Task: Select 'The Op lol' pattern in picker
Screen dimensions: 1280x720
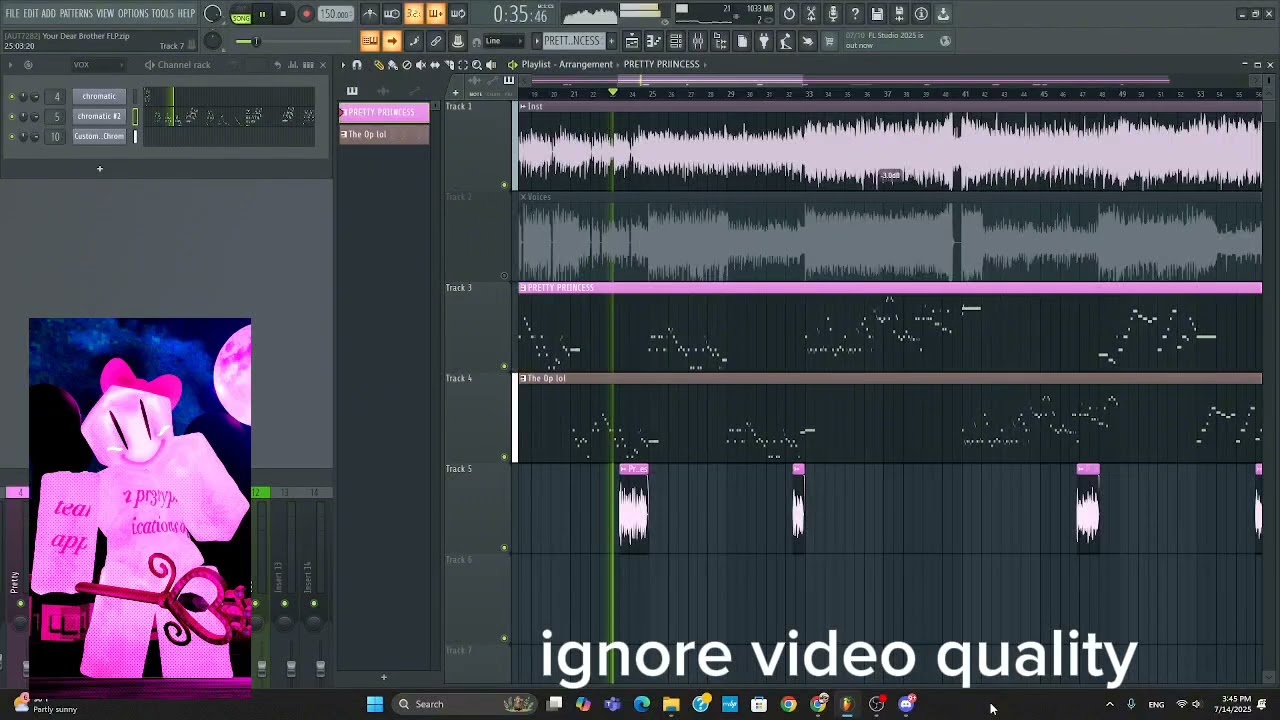Action: coord(384,134)
